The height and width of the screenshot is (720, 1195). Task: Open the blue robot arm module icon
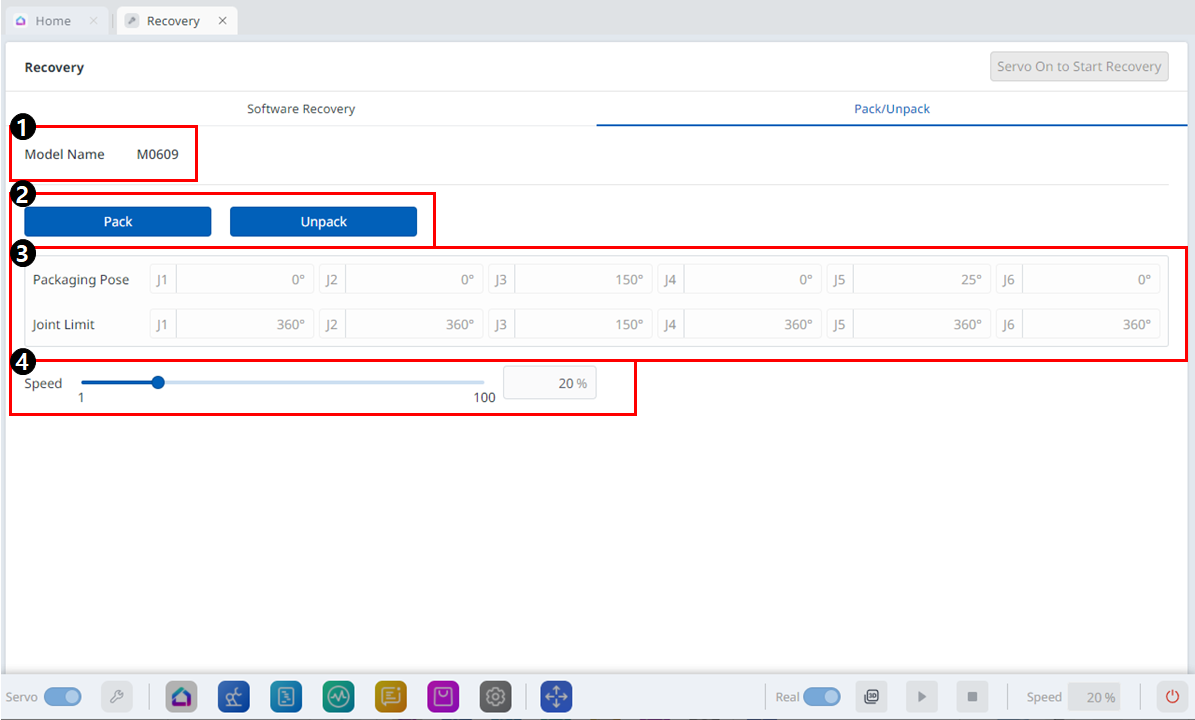[x=234, y=696]
